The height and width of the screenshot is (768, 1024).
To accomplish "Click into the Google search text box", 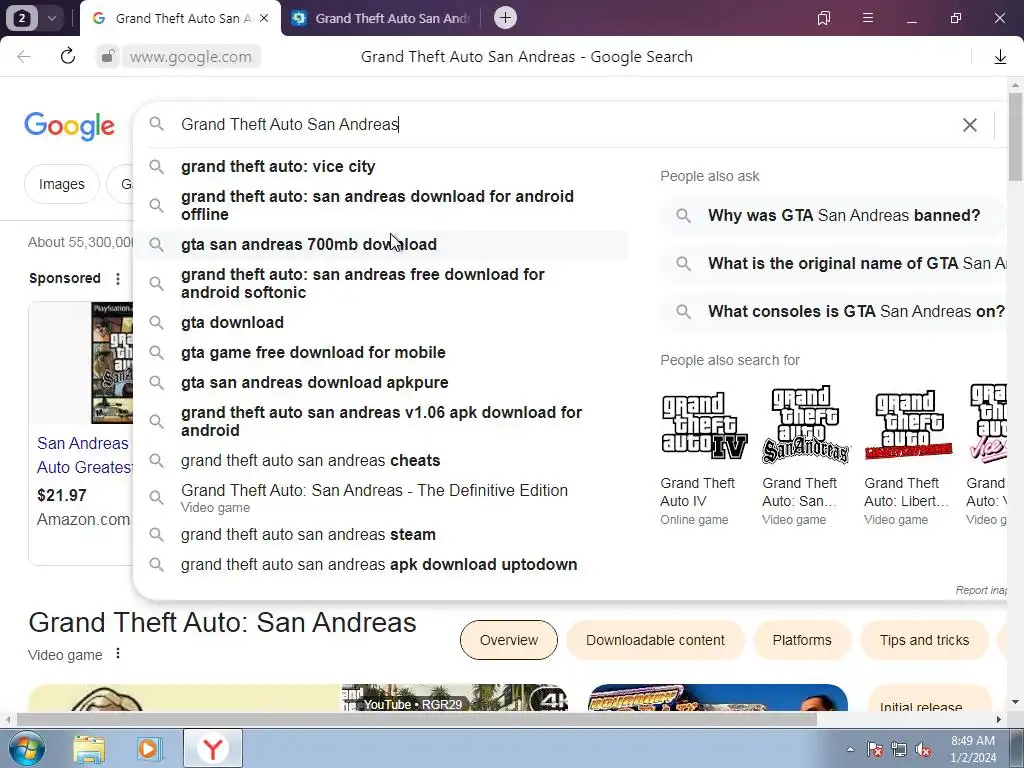I will click(x=562, y=124).
